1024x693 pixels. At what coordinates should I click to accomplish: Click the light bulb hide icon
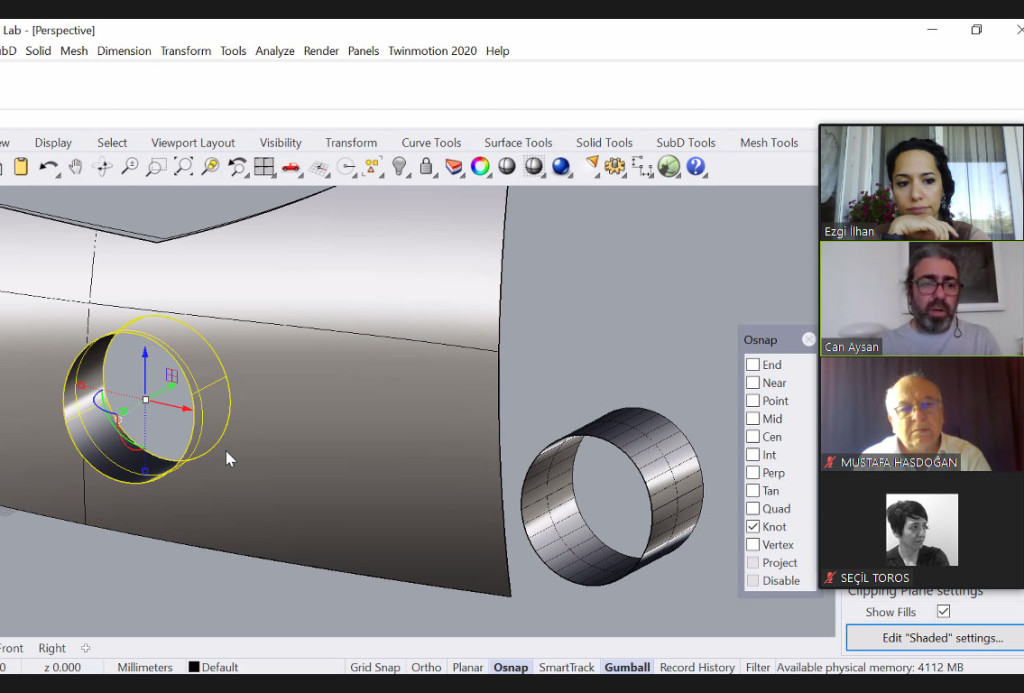[x=400, y=167]
